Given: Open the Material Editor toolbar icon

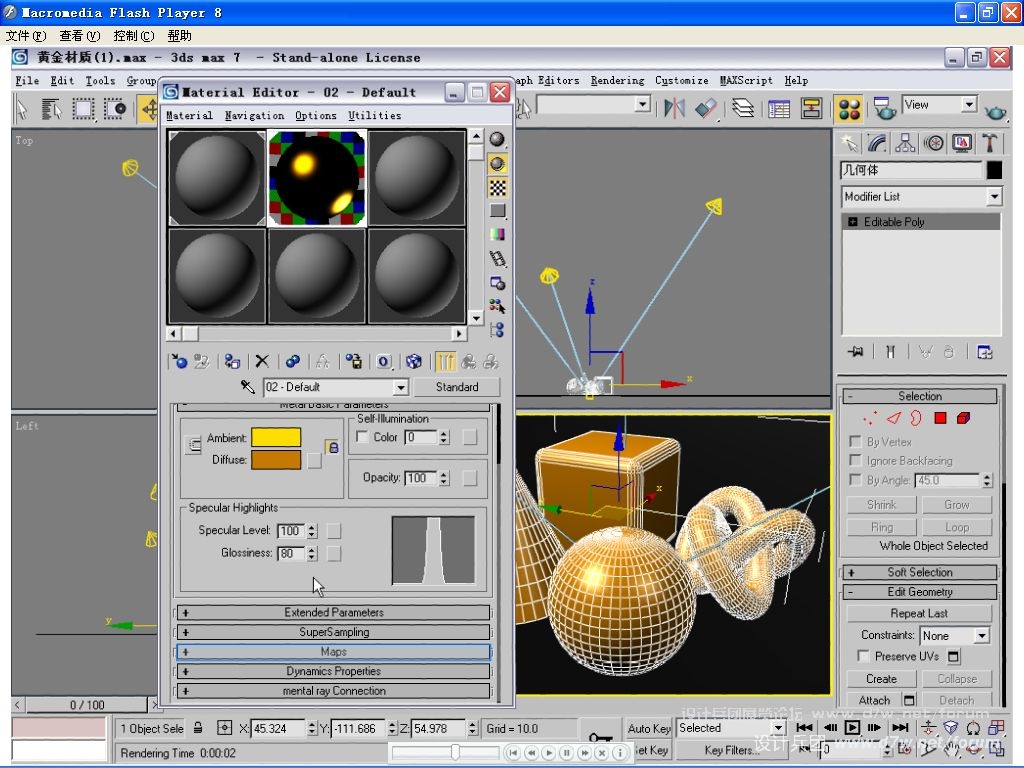Looking at the screenshot, I should click(849, 108).
